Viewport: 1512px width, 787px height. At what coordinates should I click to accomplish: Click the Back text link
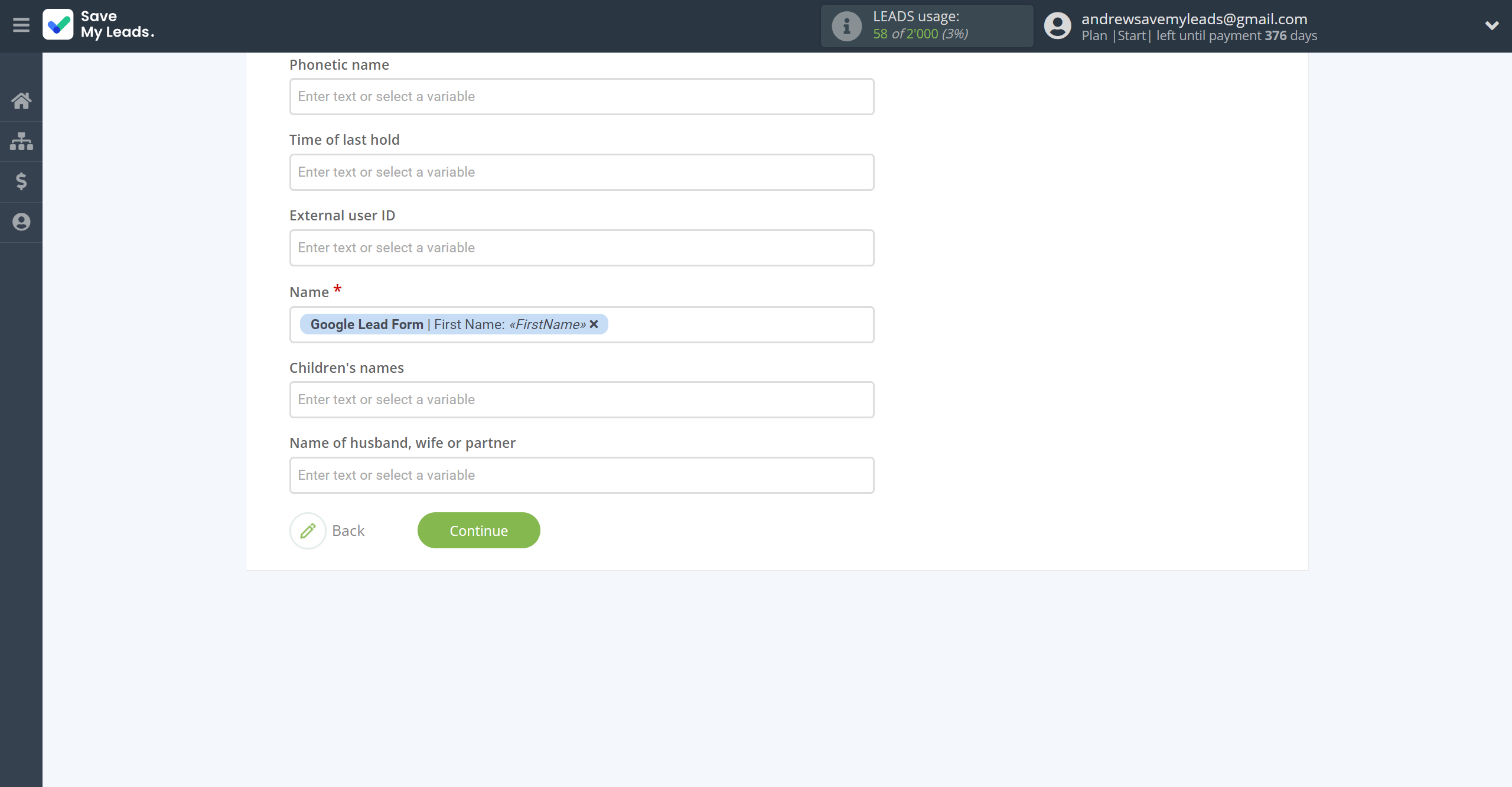348,531
